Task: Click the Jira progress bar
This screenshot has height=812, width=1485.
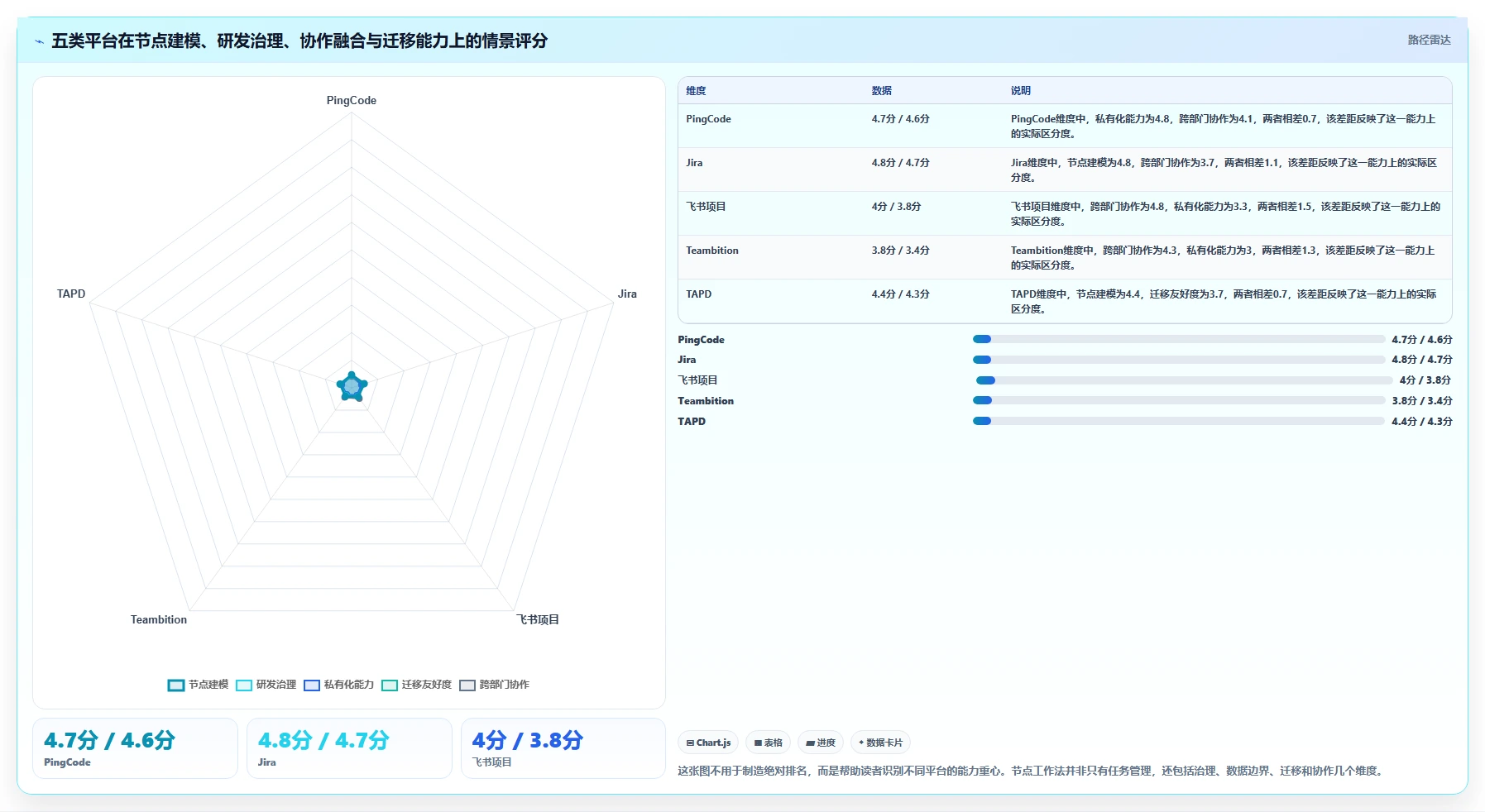Action: click(x=1179, y=360)
